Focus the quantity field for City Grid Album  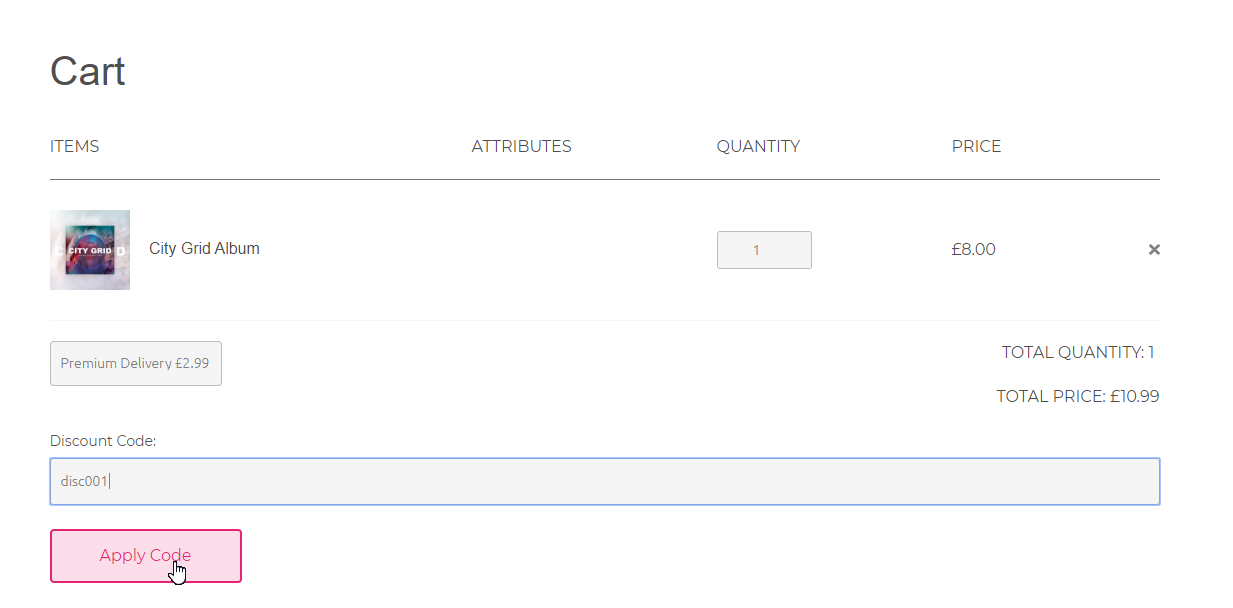(x=764, y=250)
